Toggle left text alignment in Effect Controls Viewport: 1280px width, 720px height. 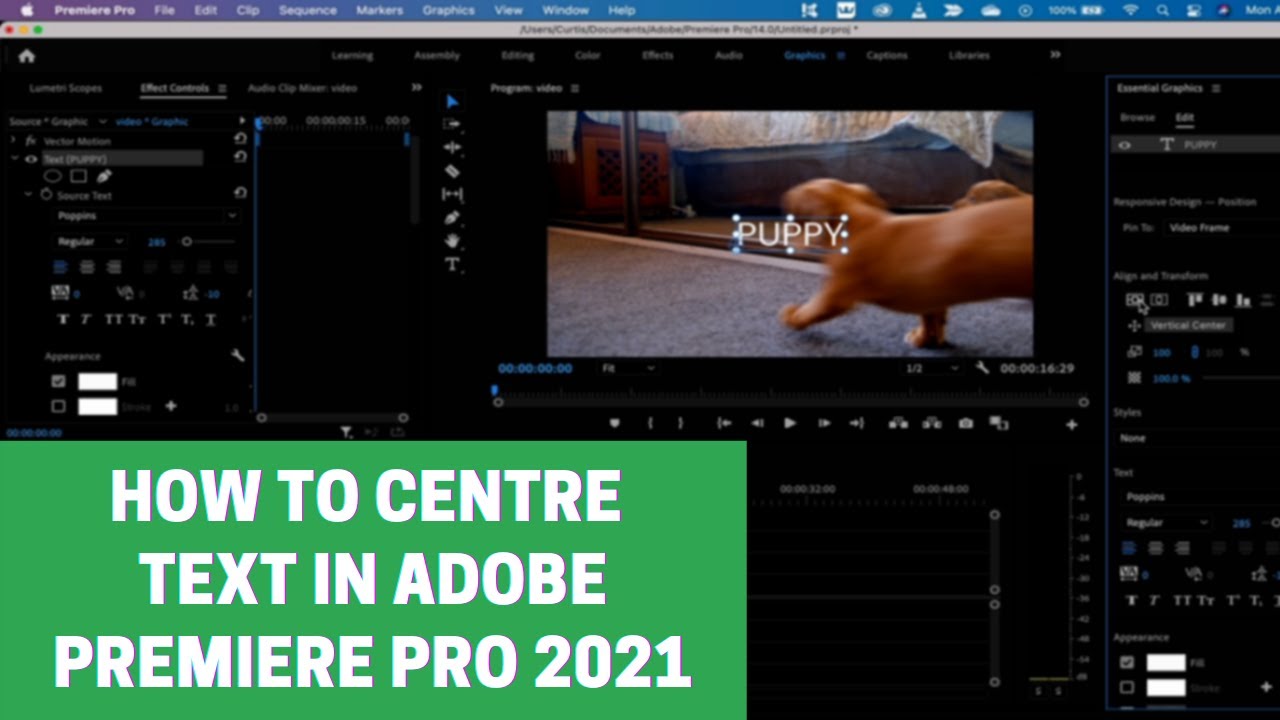pos(60,267)
